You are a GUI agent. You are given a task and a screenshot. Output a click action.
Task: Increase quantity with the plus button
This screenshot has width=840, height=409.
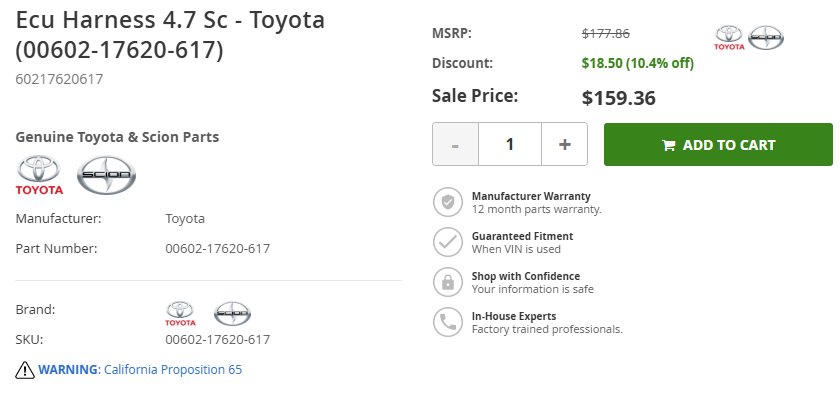pyautogui.click(x=565, y=144)
